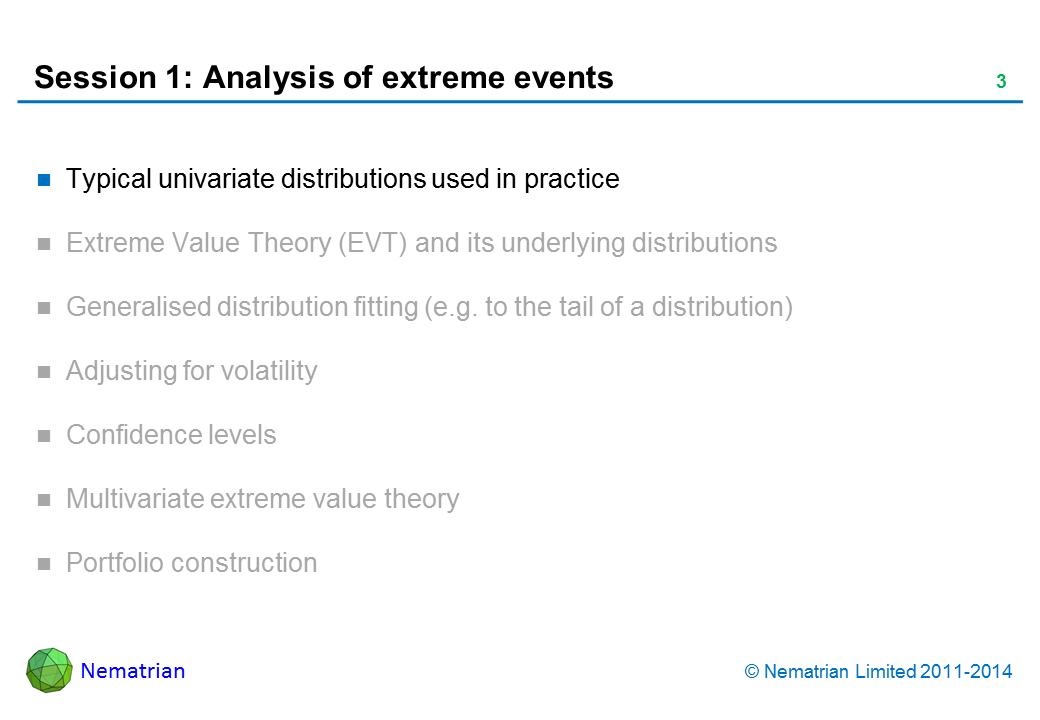Click the blue line under the title
Viewport: 1040px width, 720px height.
(520, 102)
